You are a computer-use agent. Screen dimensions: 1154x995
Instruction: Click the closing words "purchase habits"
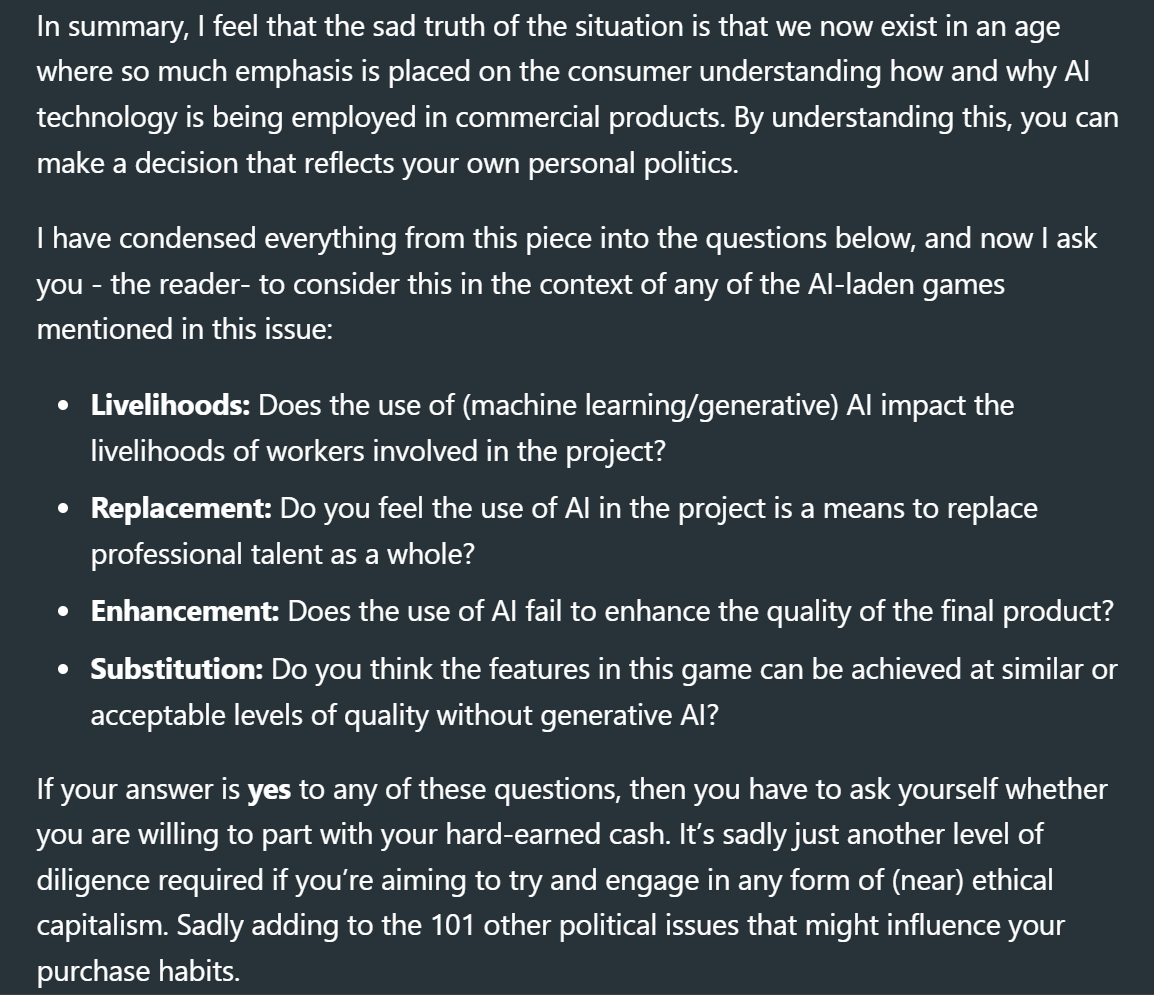[x=138, y=971]
